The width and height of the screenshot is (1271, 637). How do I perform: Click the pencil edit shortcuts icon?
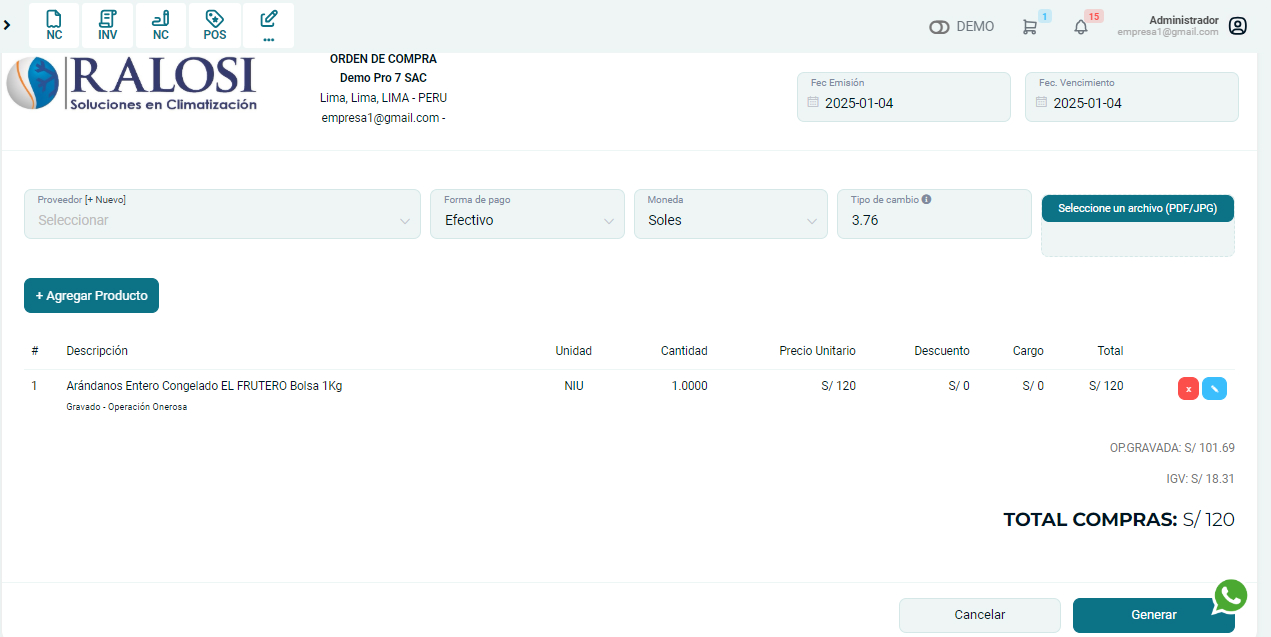click(268, 25)
